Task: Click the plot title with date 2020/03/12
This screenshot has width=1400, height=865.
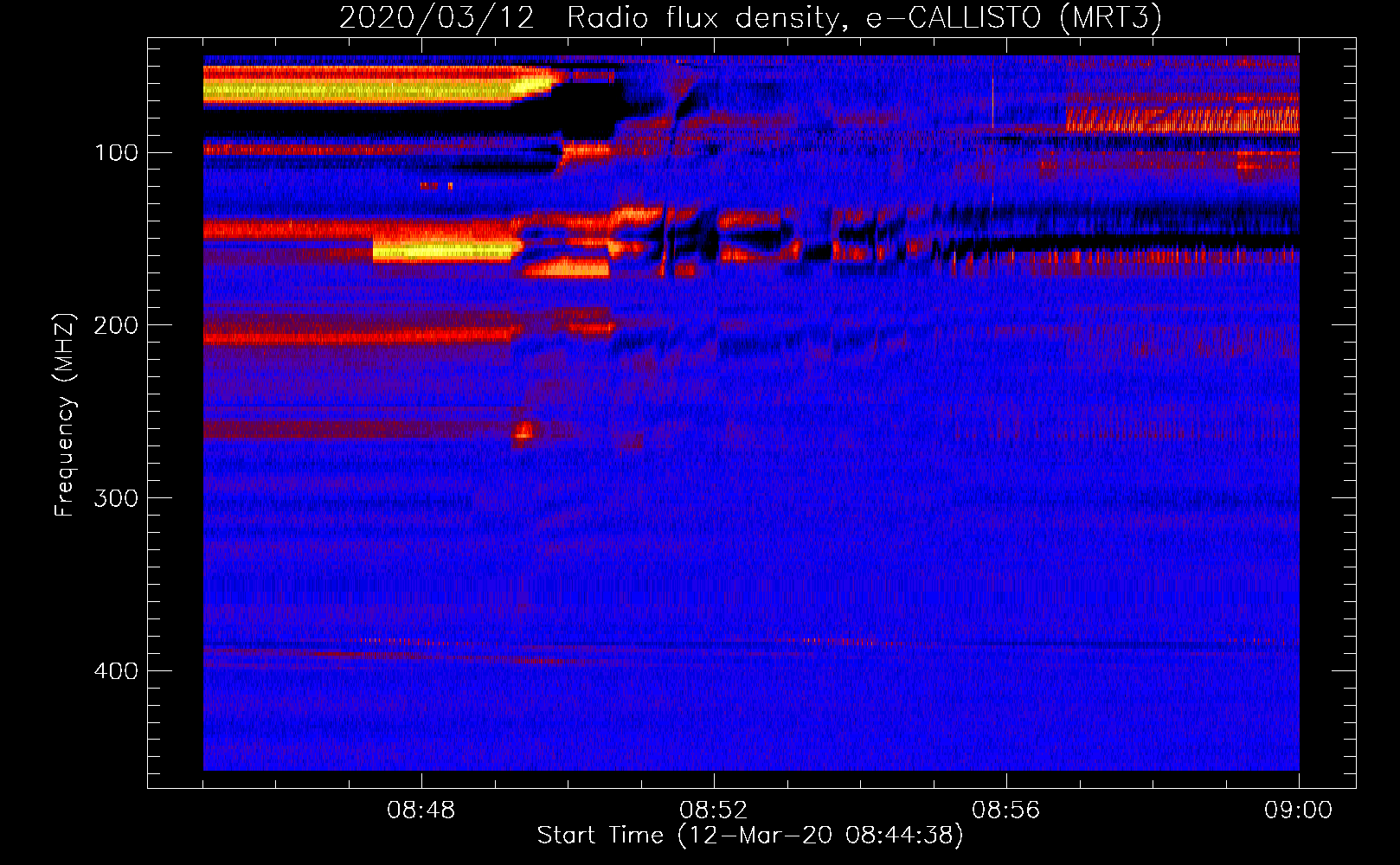Action: click(x=750, y=17)
